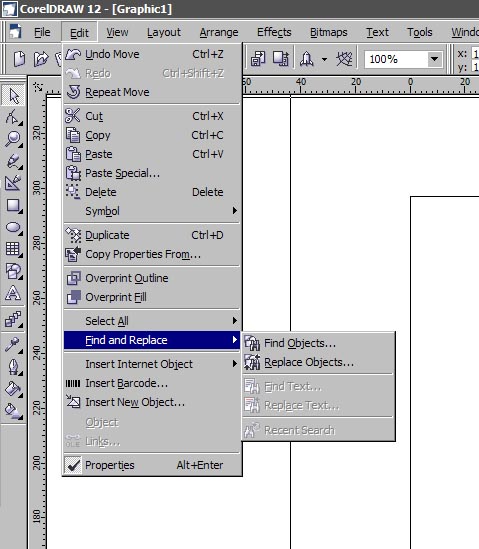
Task: Open the zoom level dropdown arrow
Action: tap(435, 59)
